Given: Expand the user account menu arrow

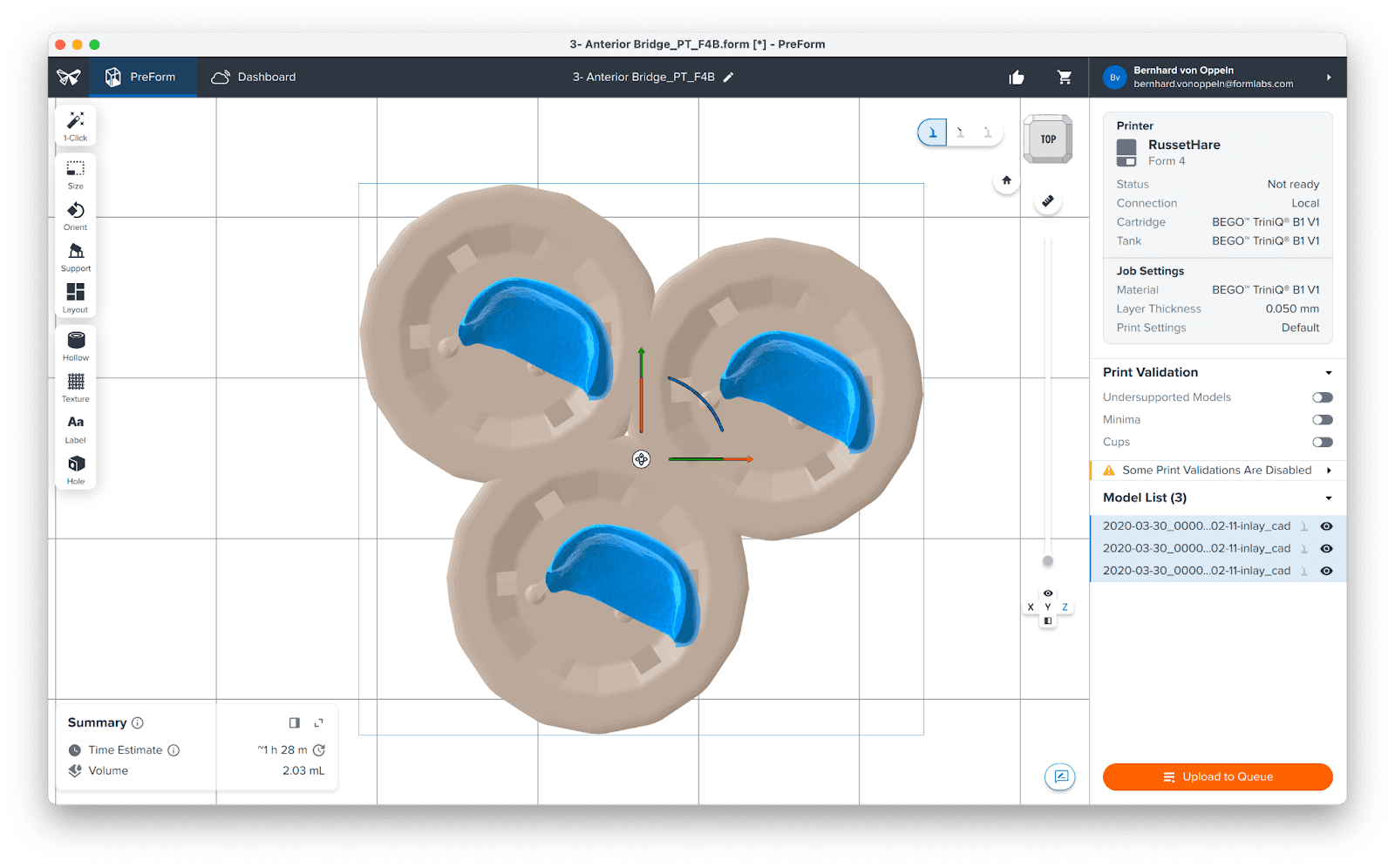Looking at the screenshot, I should click(1329, 78).
